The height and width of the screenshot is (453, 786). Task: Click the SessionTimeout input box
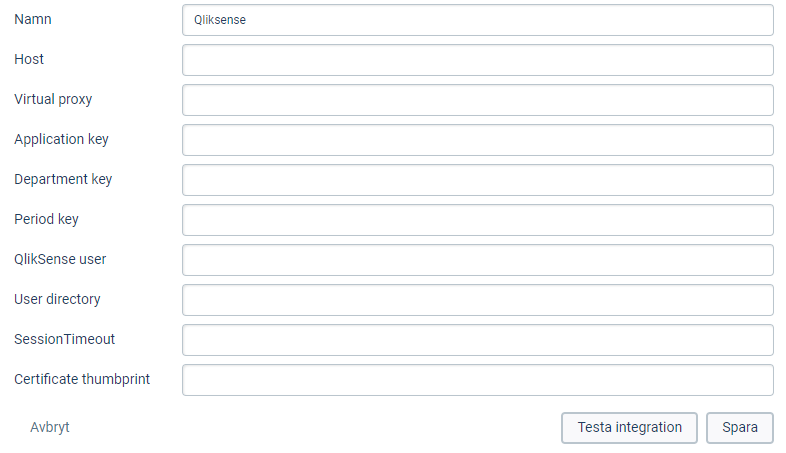[477, 340]
